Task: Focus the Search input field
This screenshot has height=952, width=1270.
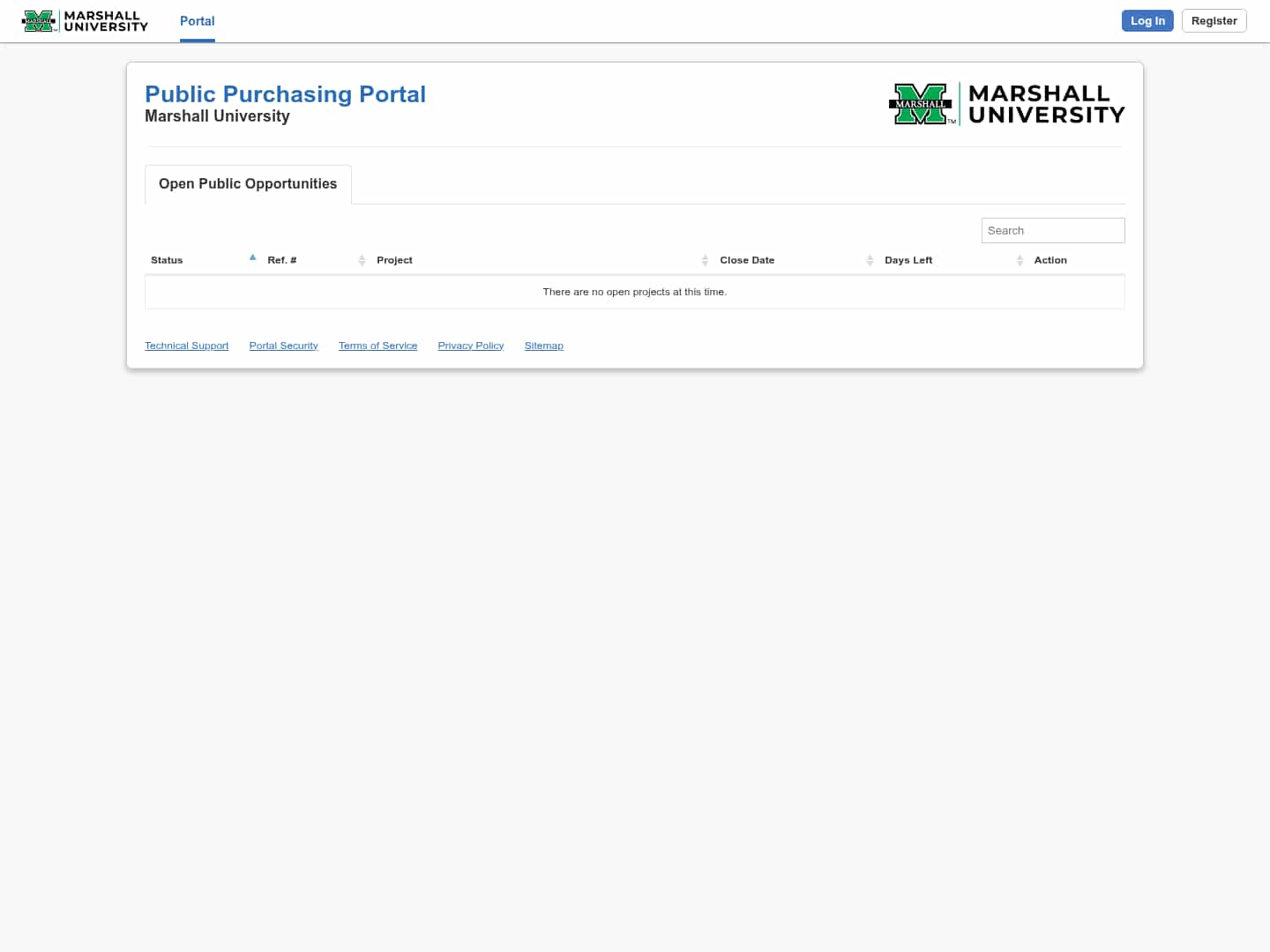Action: tap(1053, 230)
